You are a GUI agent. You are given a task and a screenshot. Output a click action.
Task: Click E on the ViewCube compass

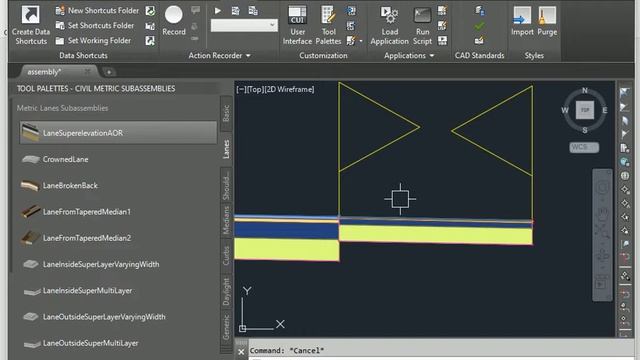coord(604,110)
